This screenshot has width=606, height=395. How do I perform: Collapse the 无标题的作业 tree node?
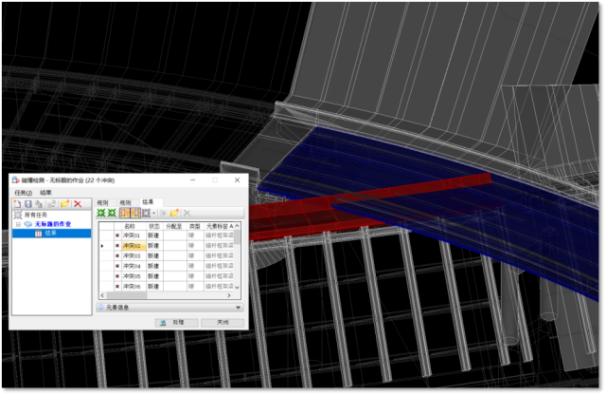tap(18, 224)
